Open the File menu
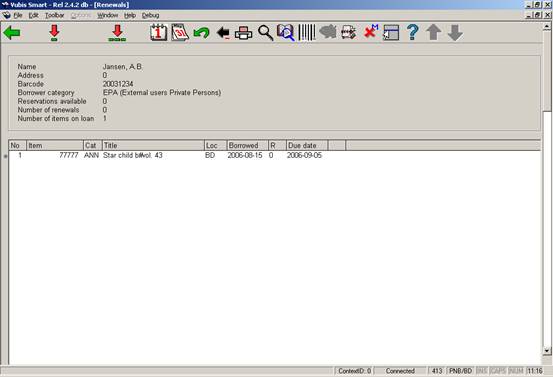 click(x=18, y=16)
